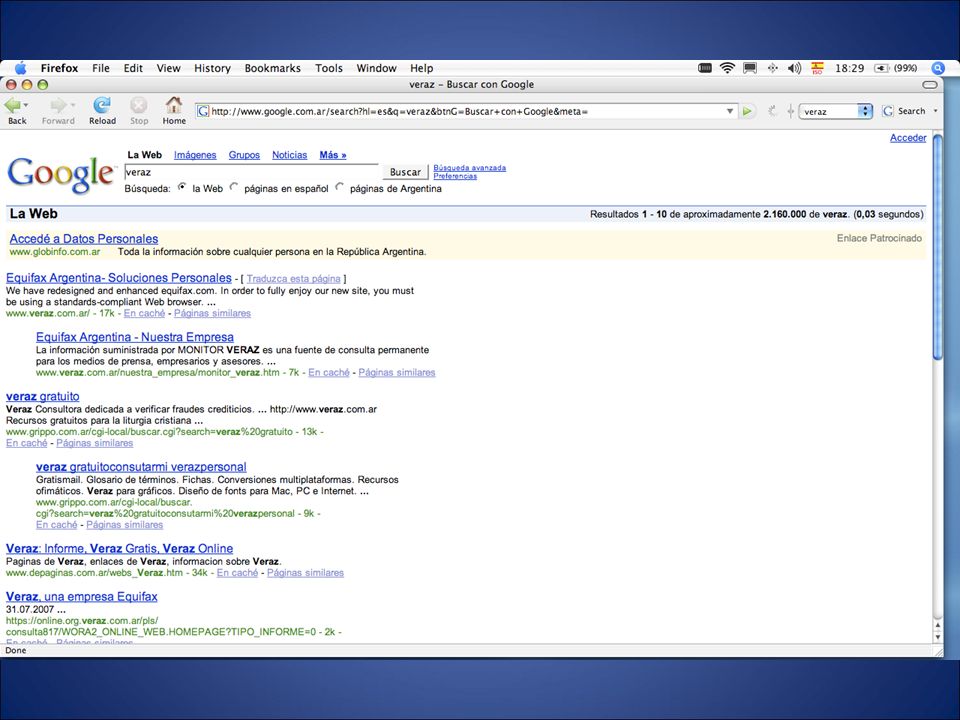The image size is (960, 720).
Task: Click the green Go arrow beside the URL
Action: (x=747, y=111)
